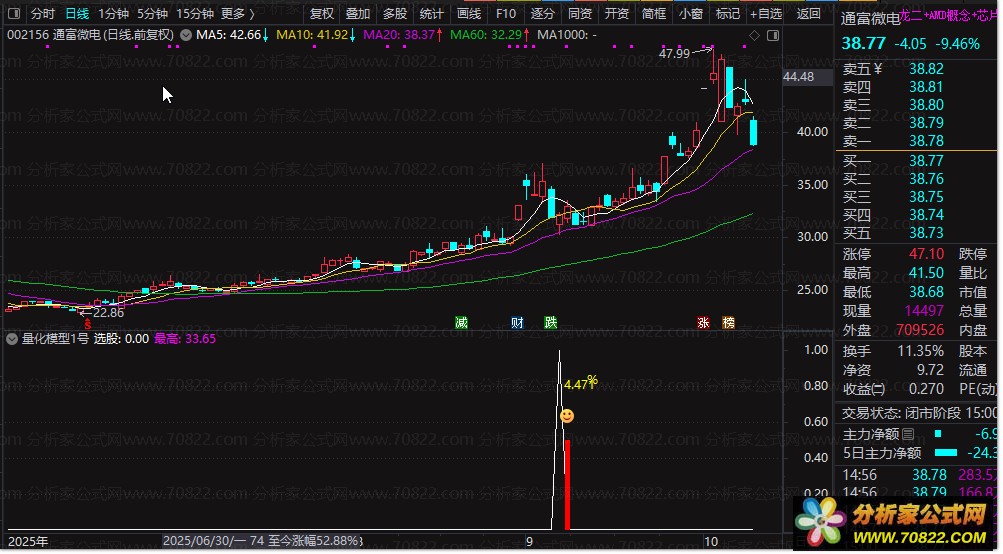Click the 返回 back button
The image size is (1003, 554).
click(x=809, y=13)
